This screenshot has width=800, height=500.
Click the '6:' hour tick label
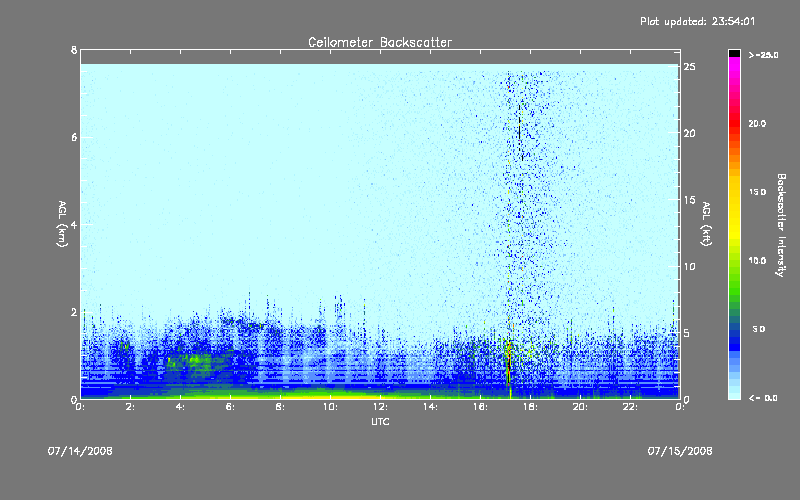coord(231,407)
